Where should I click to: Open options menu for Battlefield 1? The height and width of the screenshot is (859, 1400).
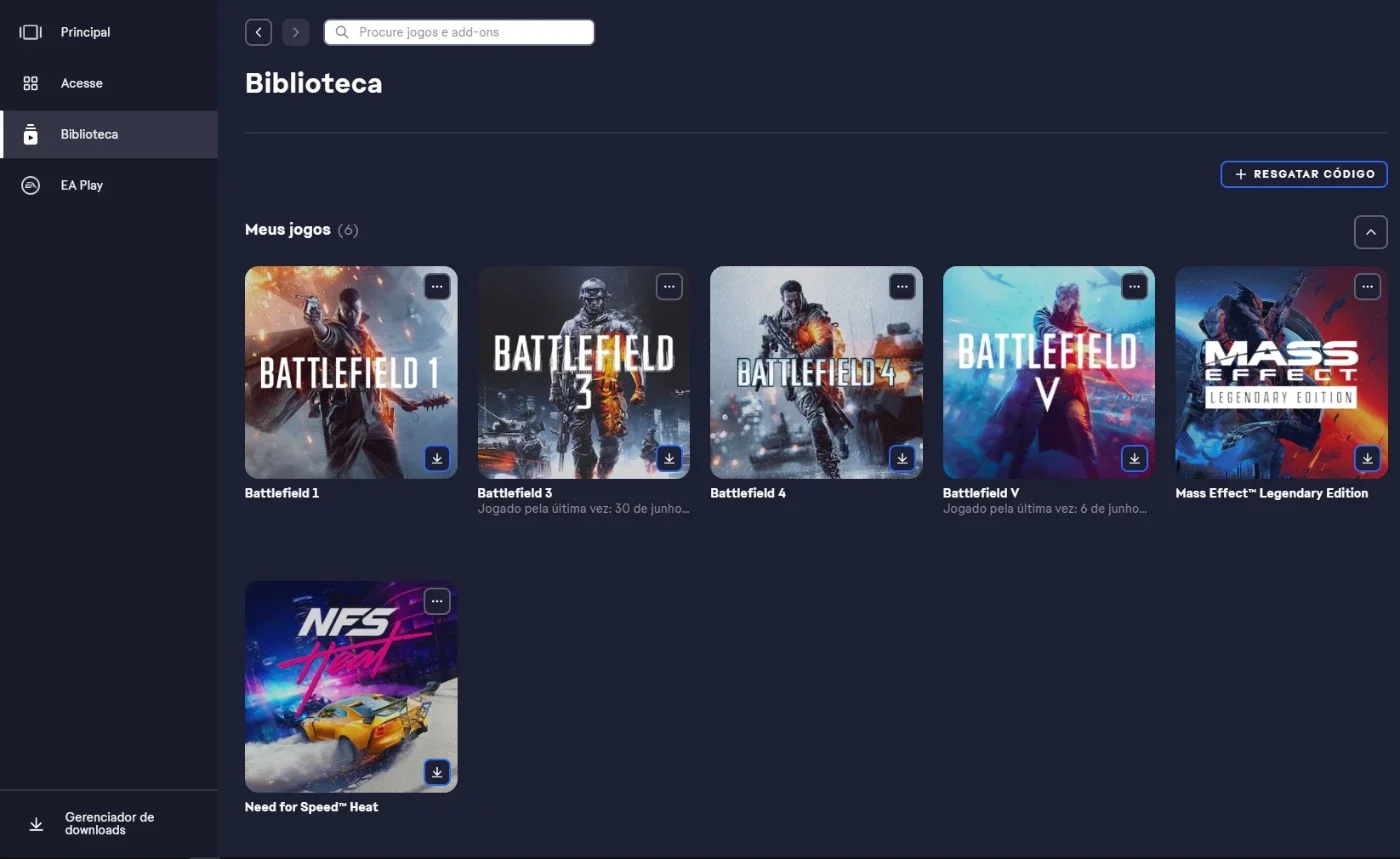(436, 287)
